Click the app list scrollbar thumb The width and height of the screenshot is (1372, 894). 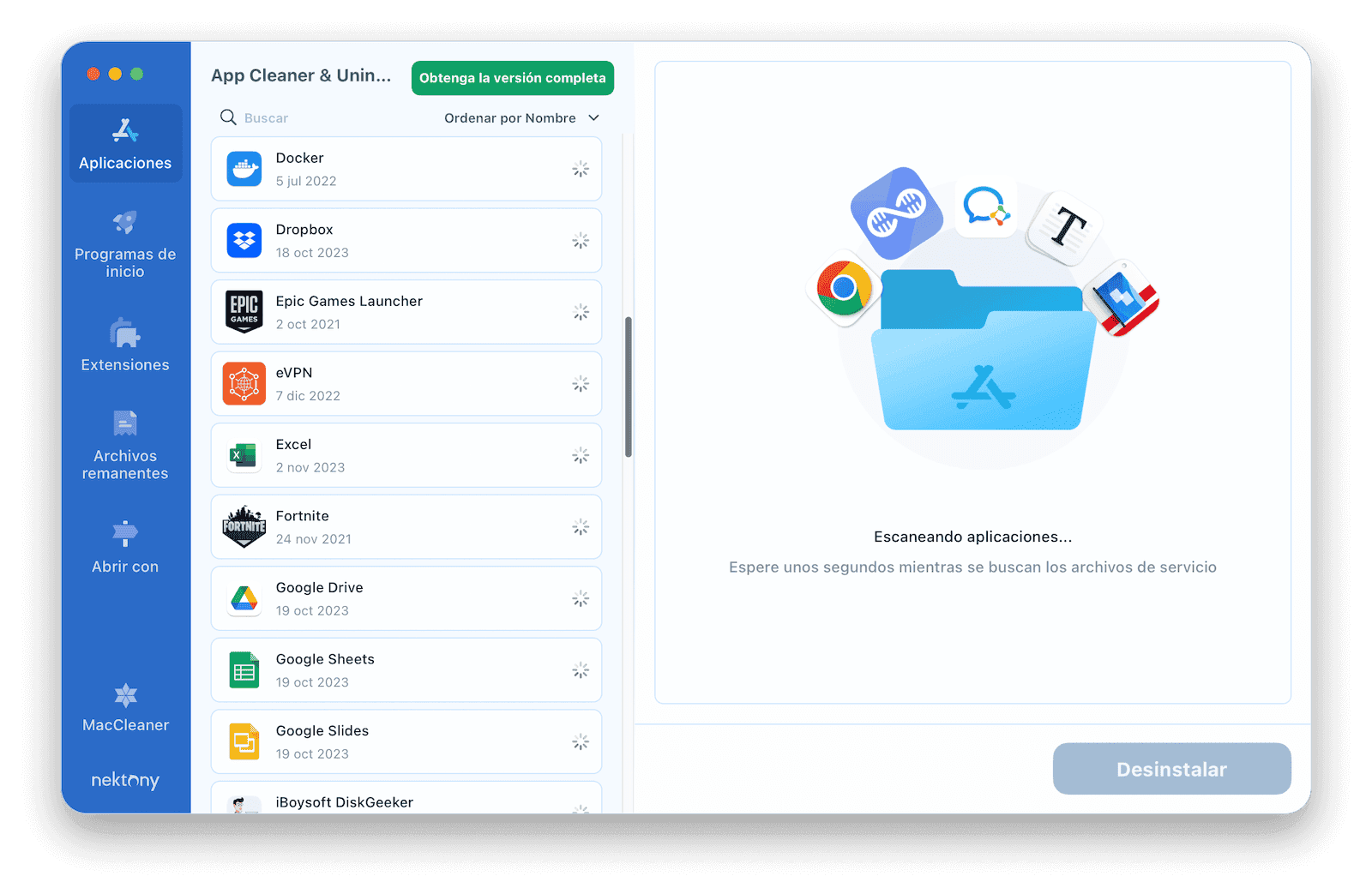point(629,387)
